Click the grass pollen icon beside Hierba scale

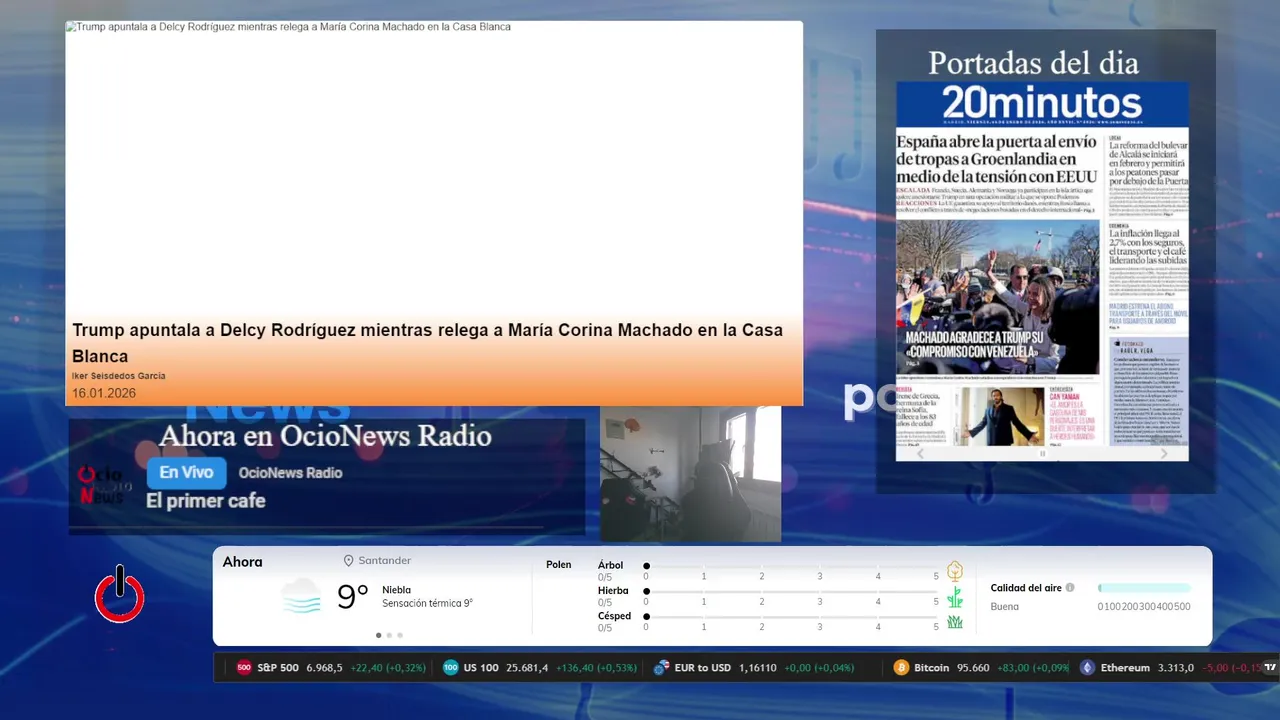coord(955,597)
